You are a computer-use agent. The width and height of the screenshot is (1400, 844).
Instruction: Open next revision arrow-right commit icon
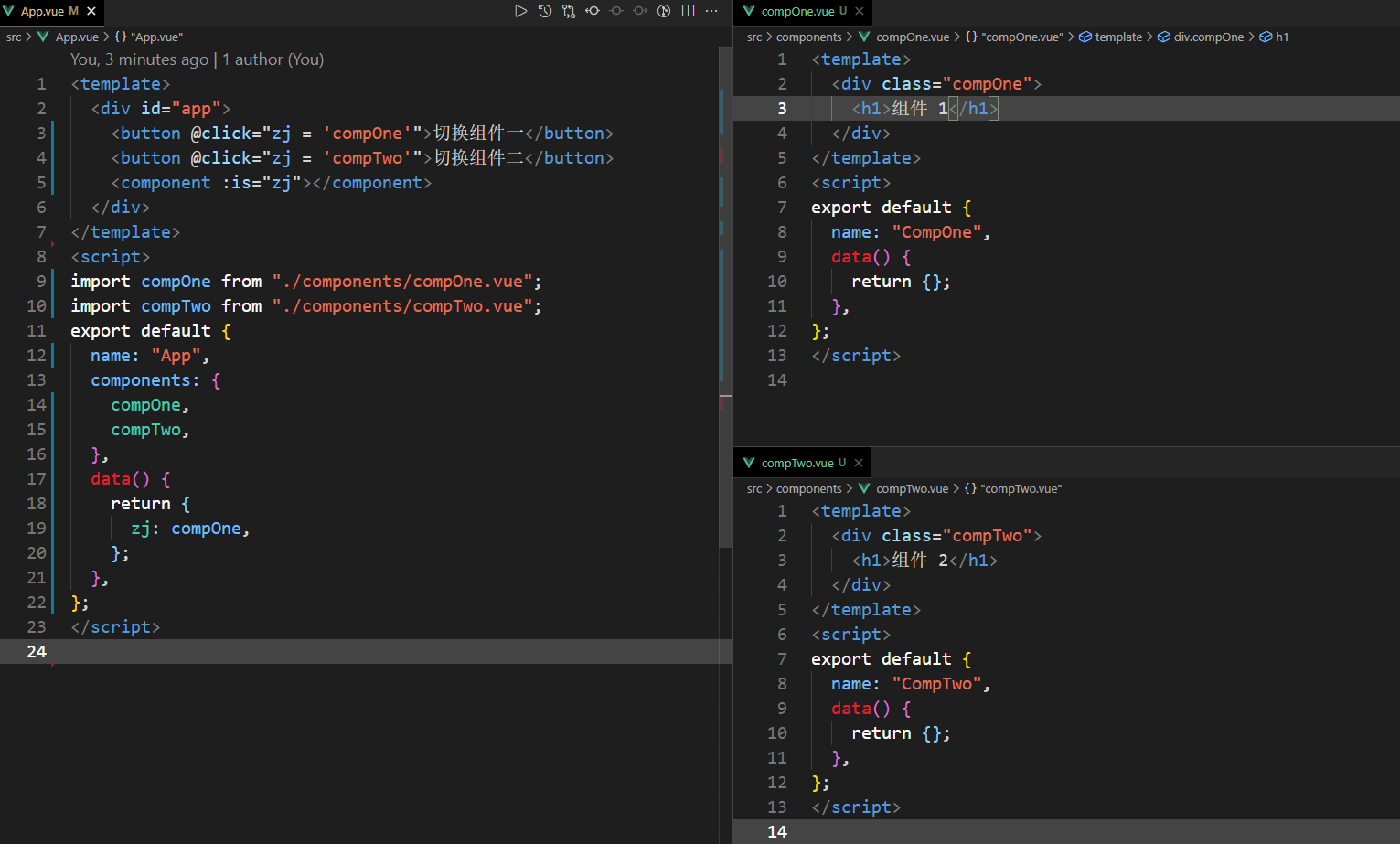click(640, 11)
